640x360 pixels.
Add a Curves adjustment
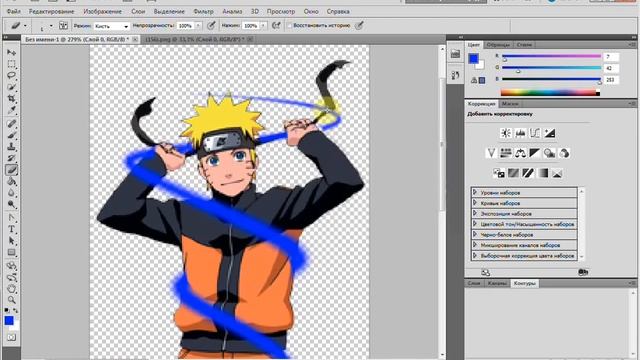pos(535,133)
